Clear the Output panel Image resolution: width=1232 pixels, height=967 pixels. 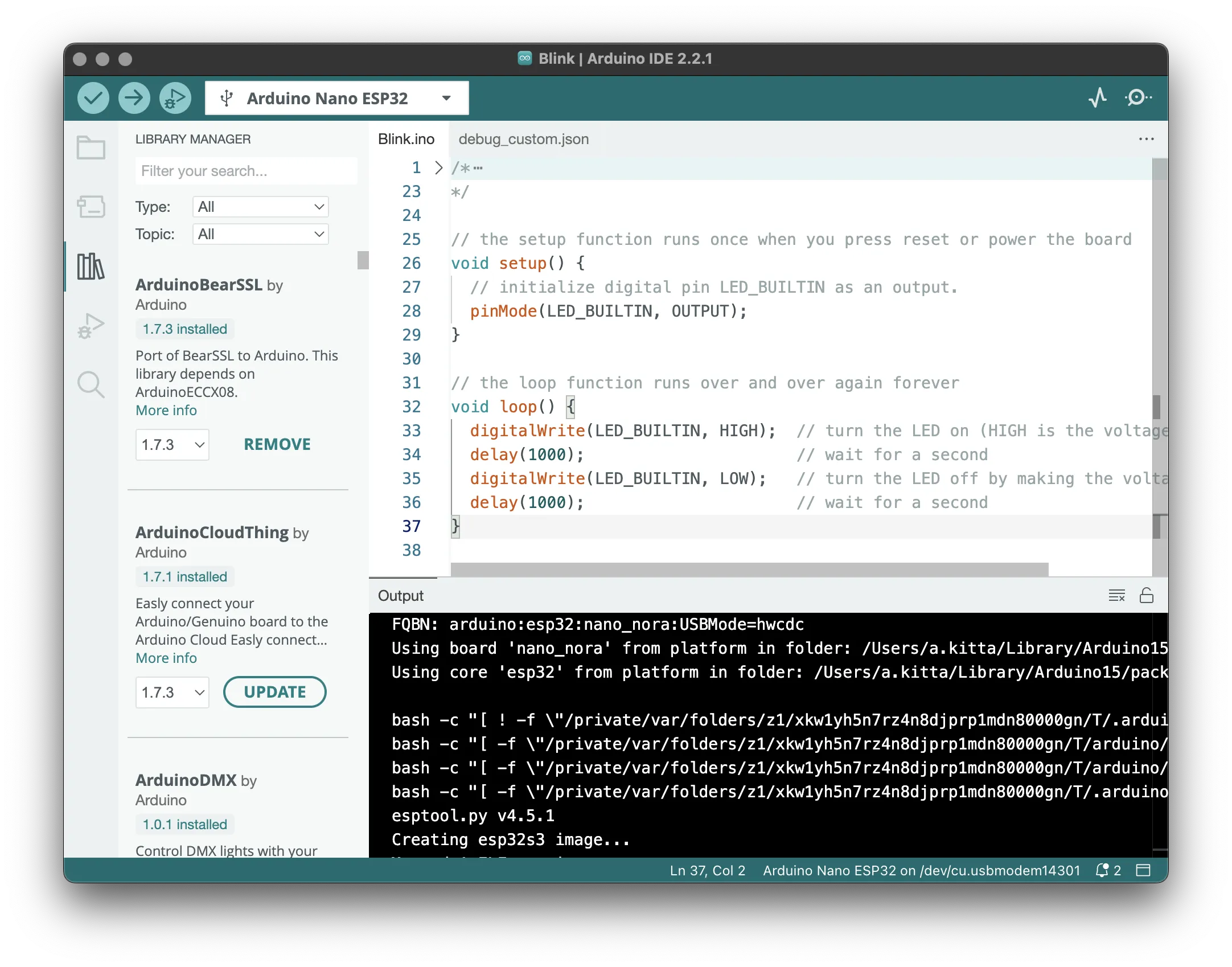tap(1116, 596)
